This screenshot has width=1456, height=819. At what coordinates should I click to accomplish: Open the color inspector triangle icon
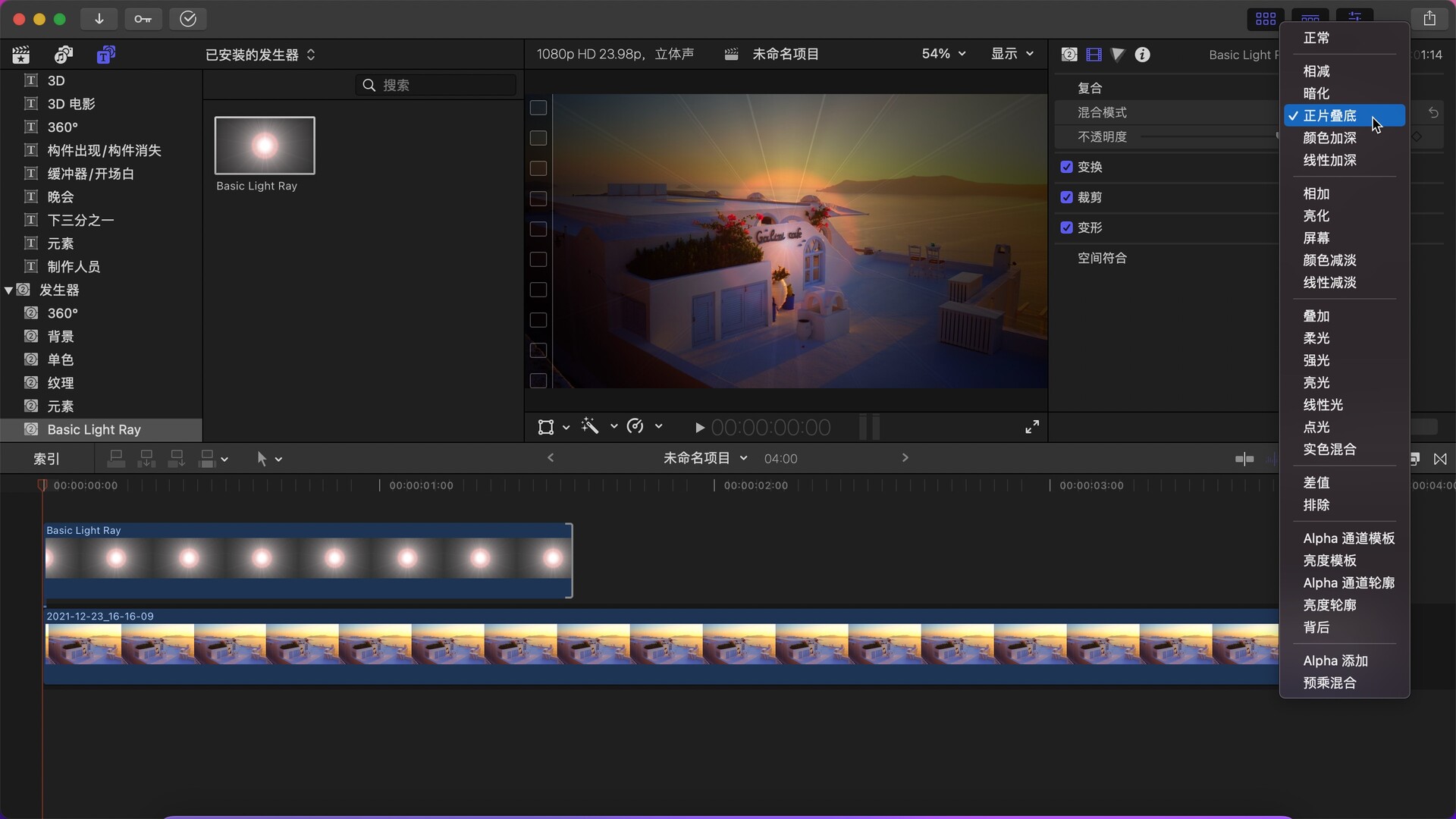(x=1118, y=55)
